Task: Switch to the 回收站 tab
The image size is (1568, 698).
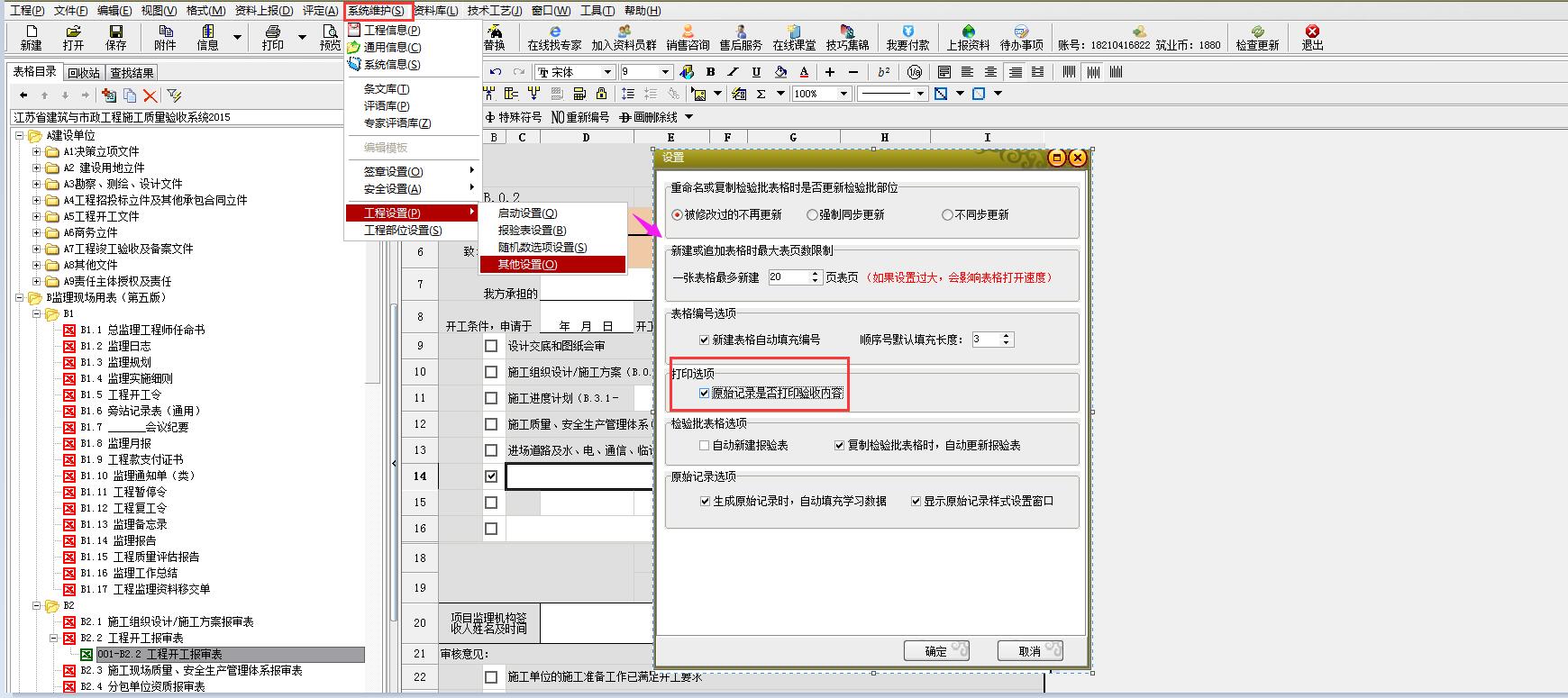Action: tap(84, 73)
